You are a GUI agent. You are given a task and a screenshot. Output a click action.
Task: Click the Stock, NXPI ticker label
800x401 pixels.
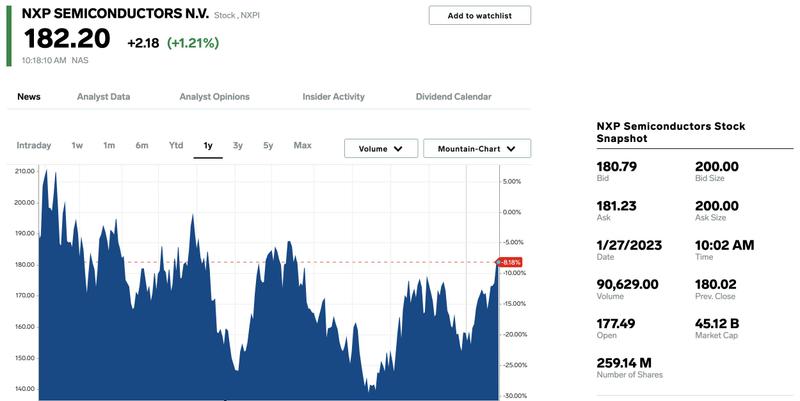[x=237, y=15]
